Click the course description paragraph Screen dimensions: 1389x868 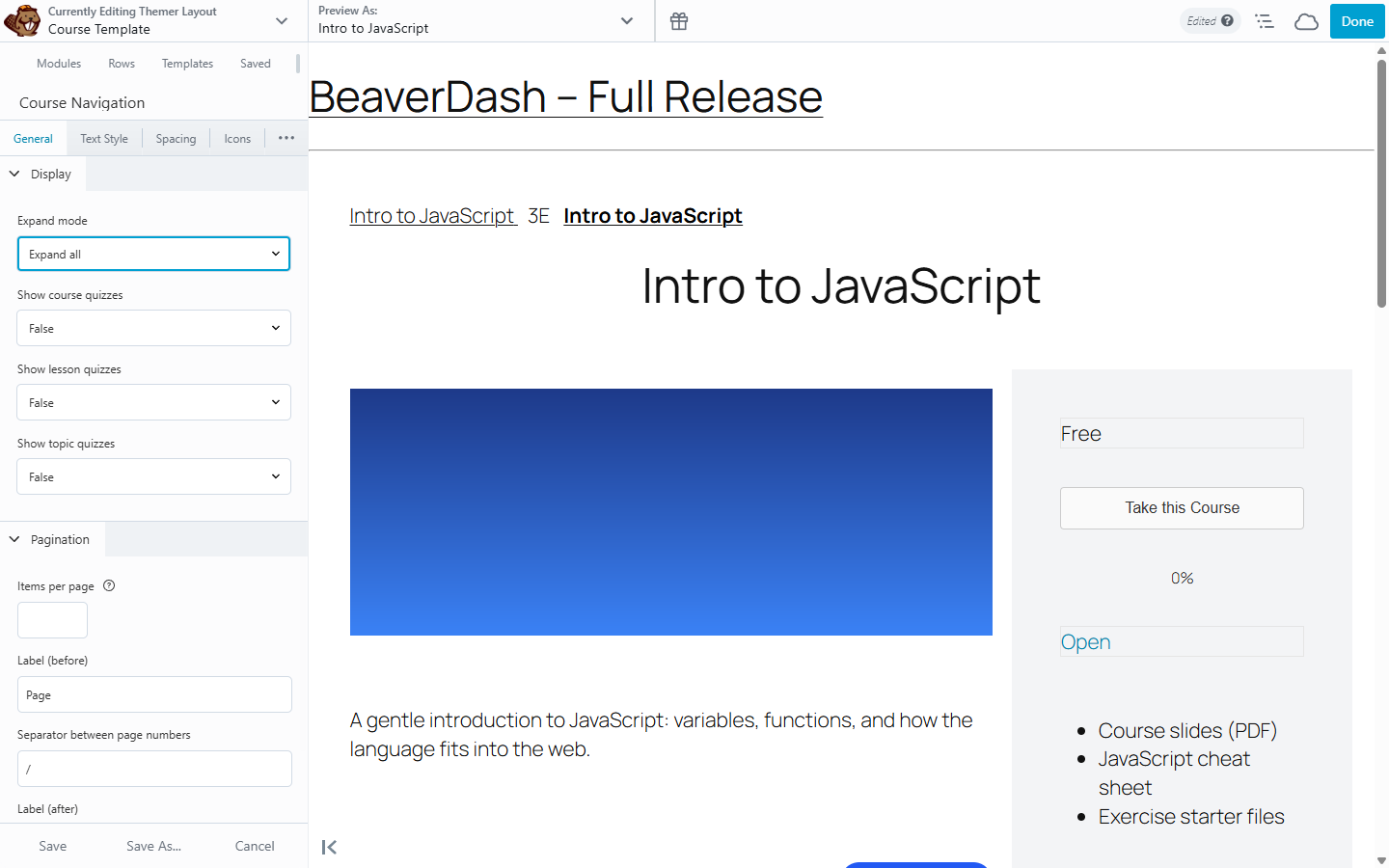coord(662,735)
